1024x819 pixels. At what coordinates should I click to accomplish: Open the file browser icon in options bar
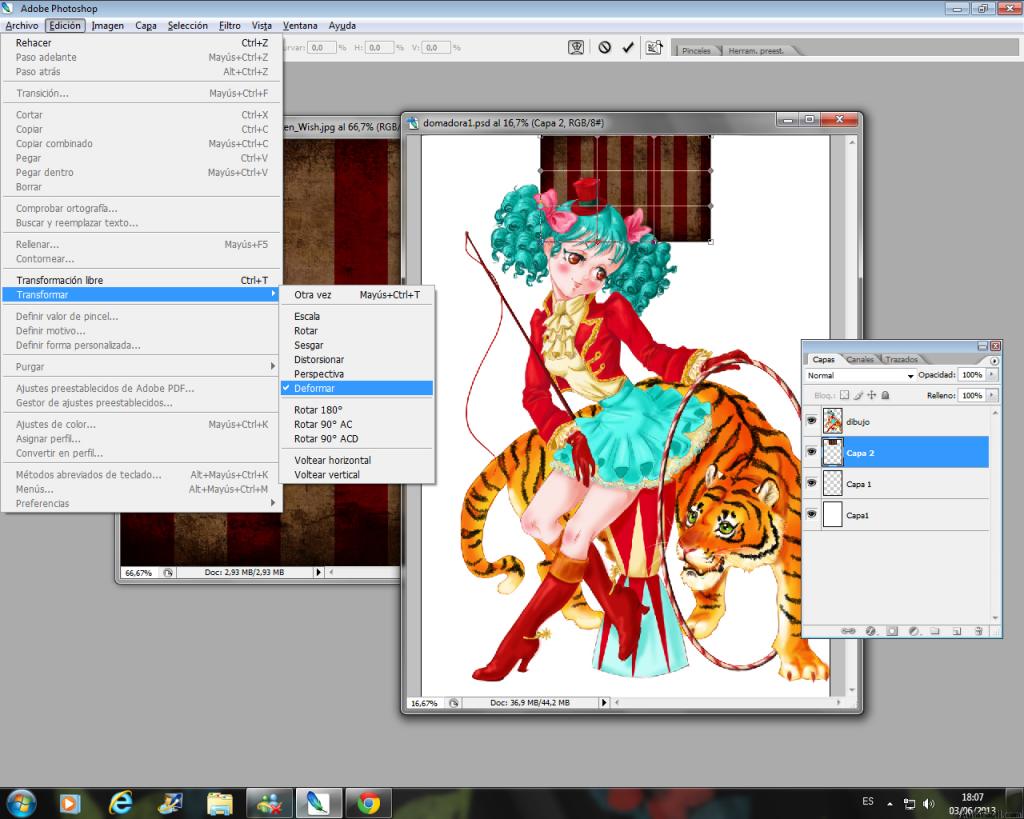654,48
